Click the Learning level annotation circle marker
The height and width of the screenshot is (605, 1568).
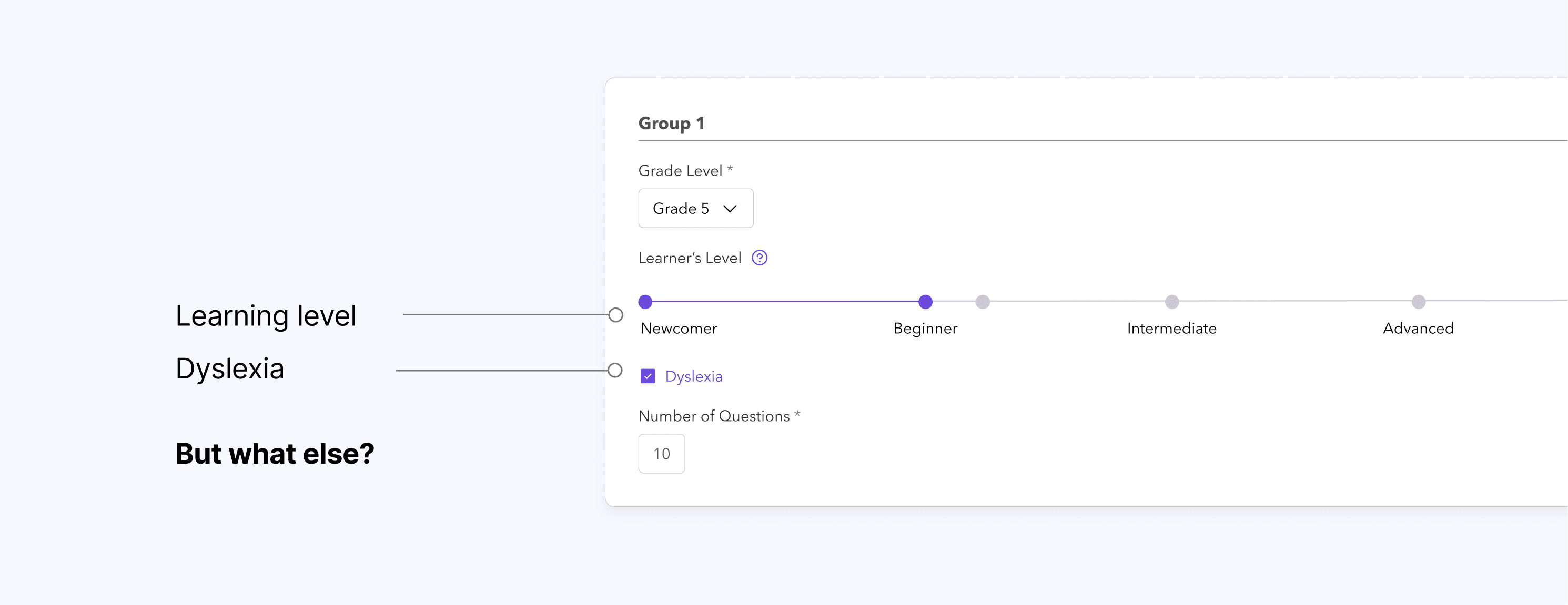click(615, 315)
